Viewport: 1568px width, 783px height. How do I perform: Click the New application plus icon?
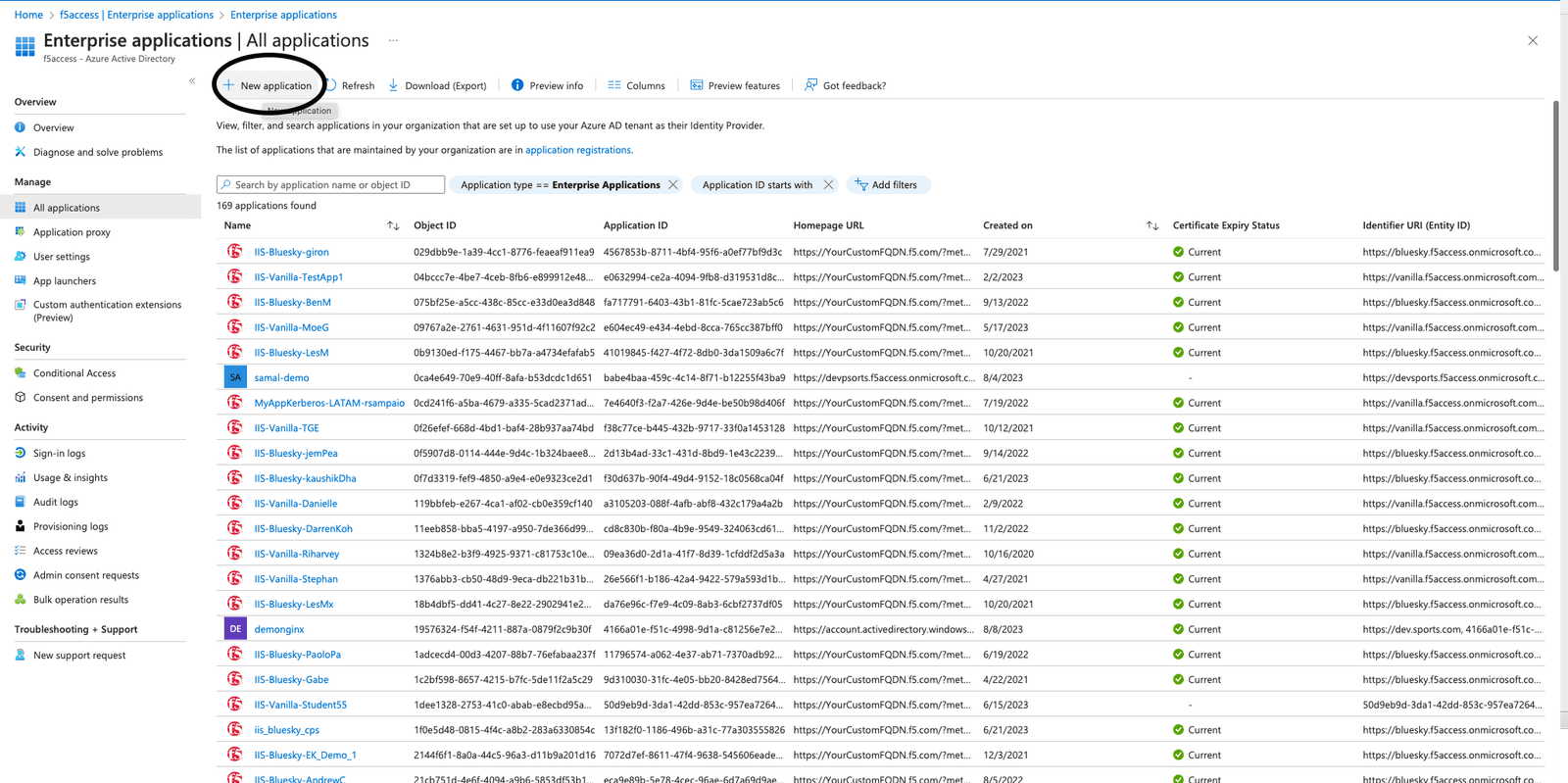tap(228, 85)
